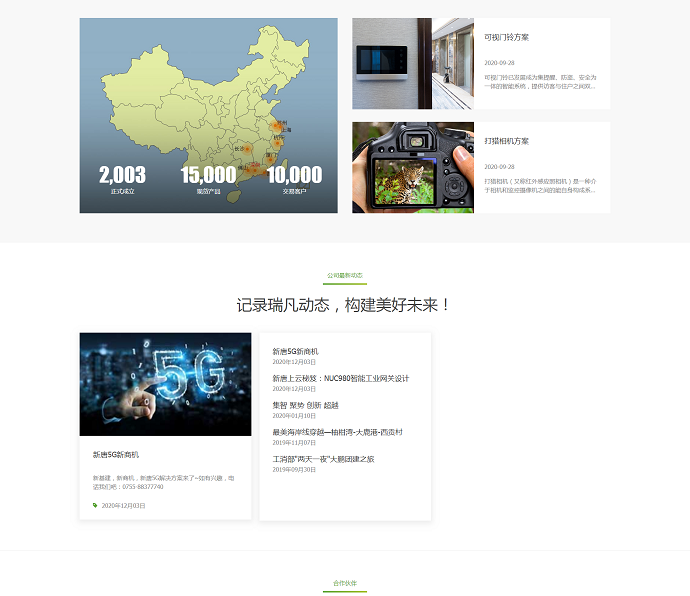Click the 5G news cover image
Image resolution: width=690 pixels, height=596 pixels.
(165, 384)
